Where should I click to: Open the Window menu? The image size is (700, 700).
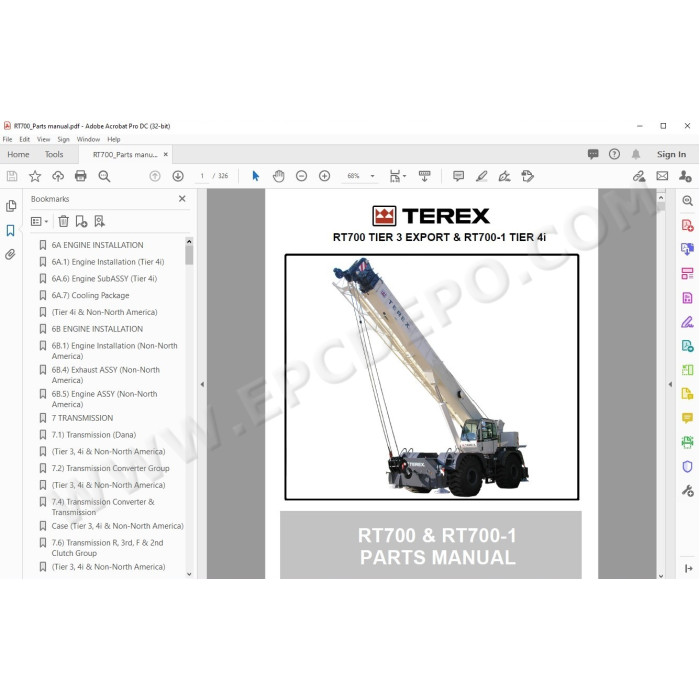point(88,139)
